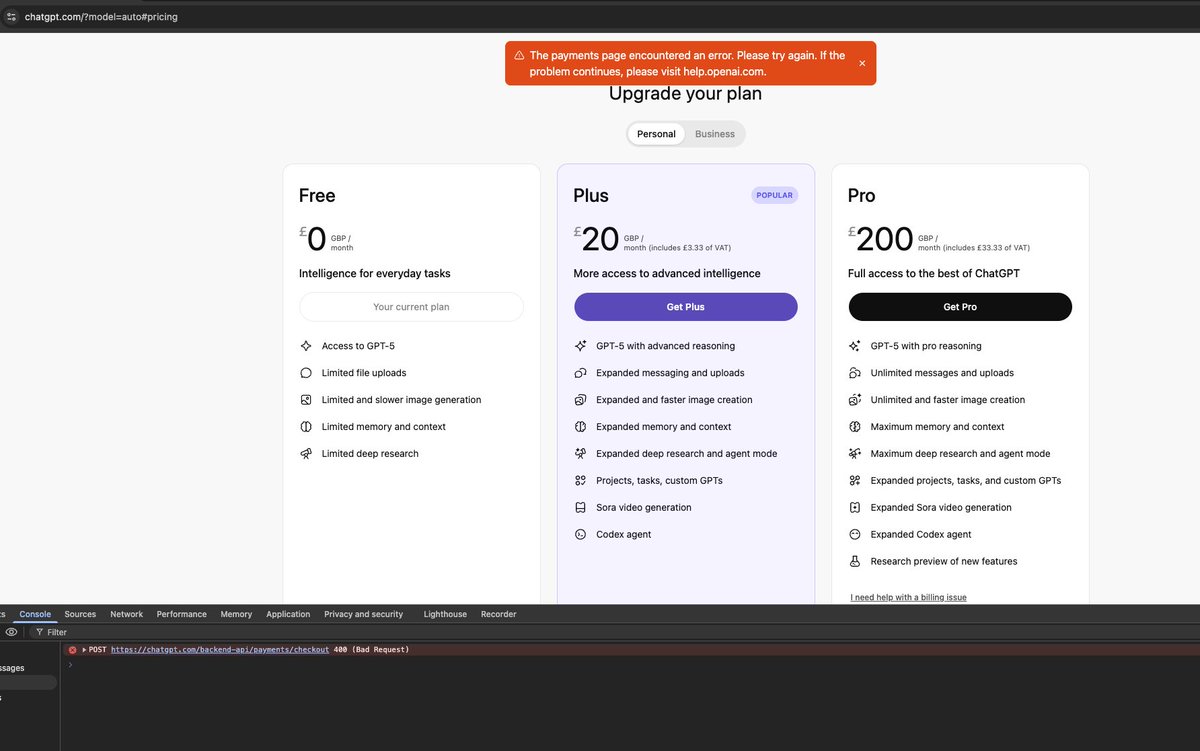The height and width of the screenshot is (751, 1200).
Task: Switch to Business plans
Action: [x=715, y=134]
